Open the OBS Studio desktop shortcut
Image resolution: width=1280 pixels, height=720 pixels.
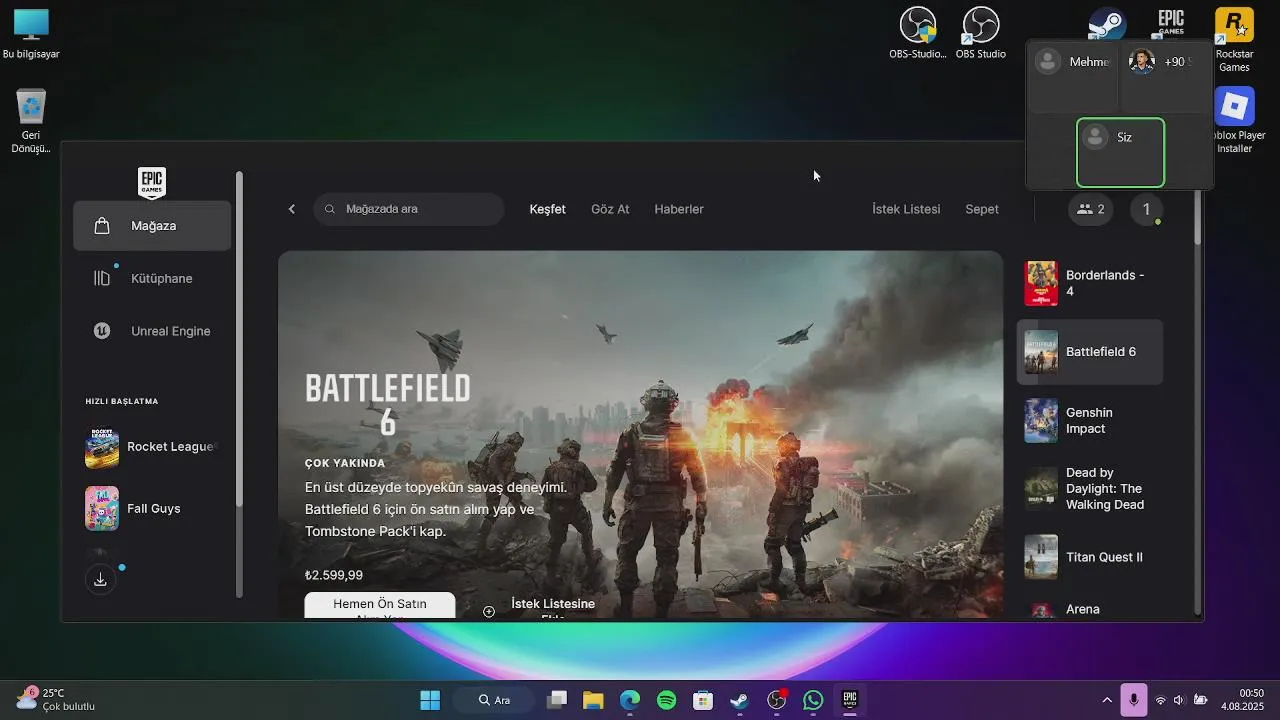point(981,34)
